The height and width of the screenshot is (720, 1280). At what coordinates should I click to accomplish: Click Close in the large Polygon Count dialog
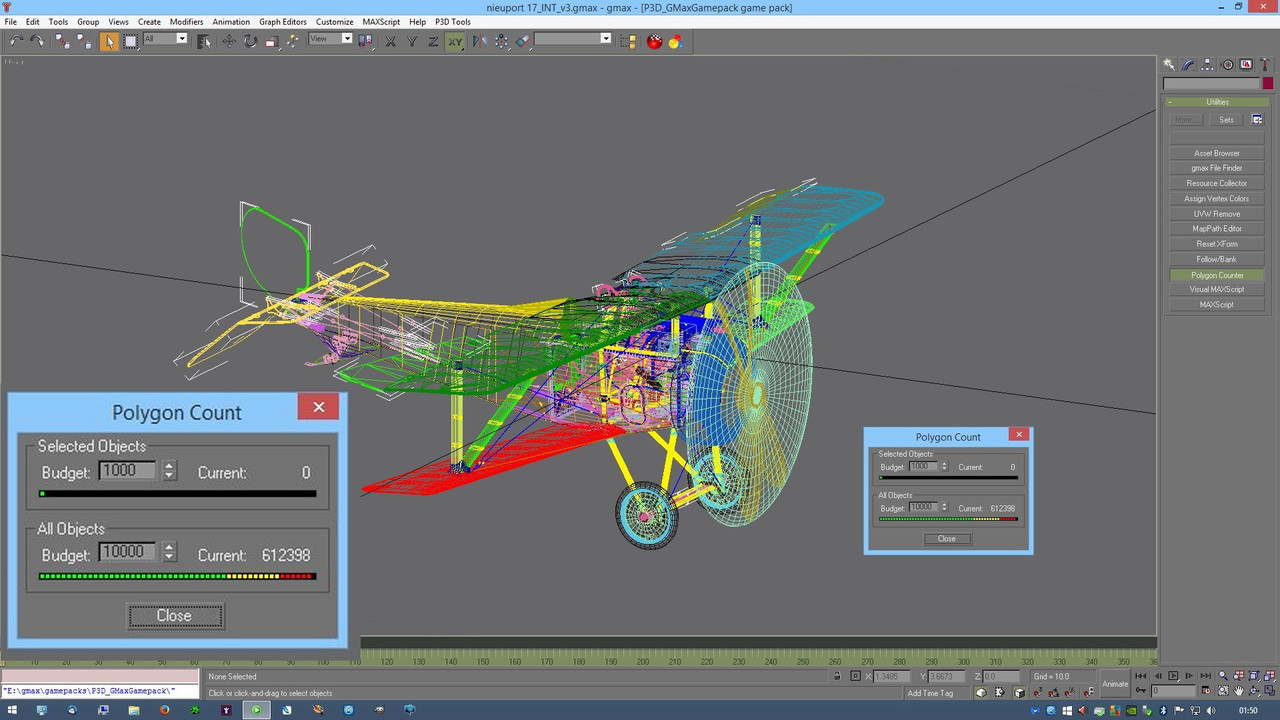click(x=175, y=616)
